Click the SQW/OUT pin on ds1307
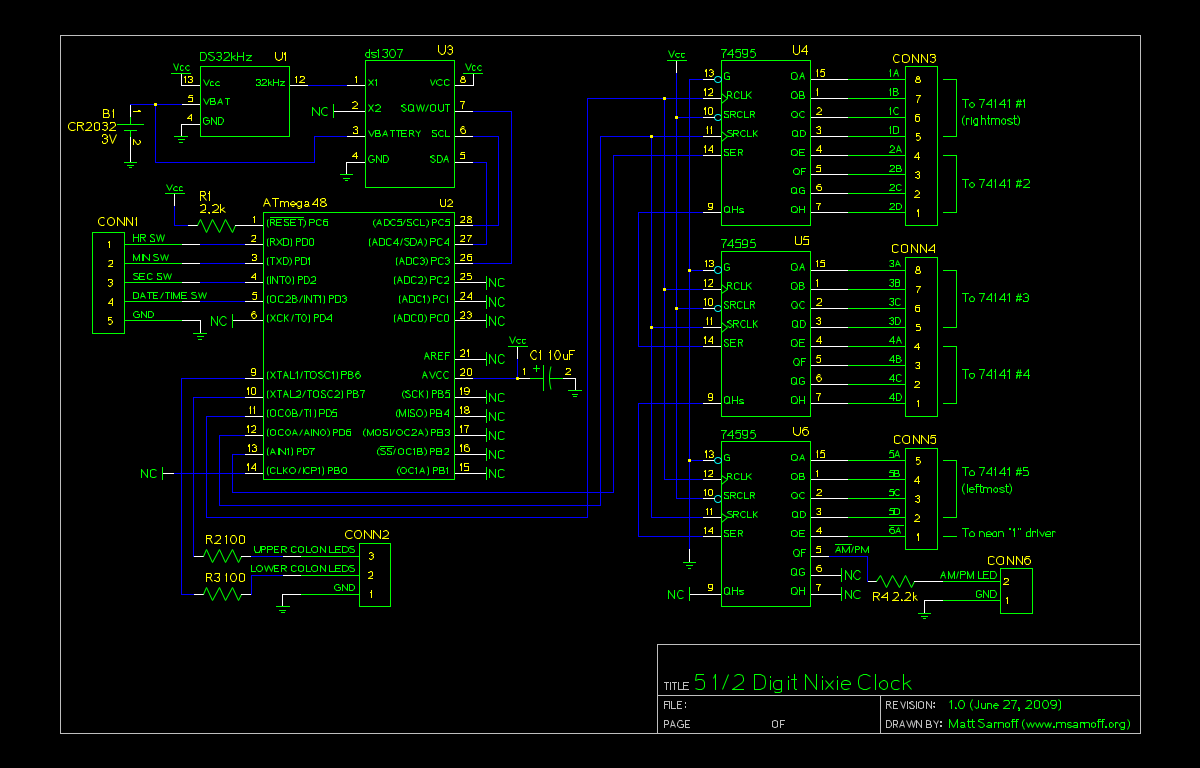This screenshot has width=1200, height=768. pos(426,106)
